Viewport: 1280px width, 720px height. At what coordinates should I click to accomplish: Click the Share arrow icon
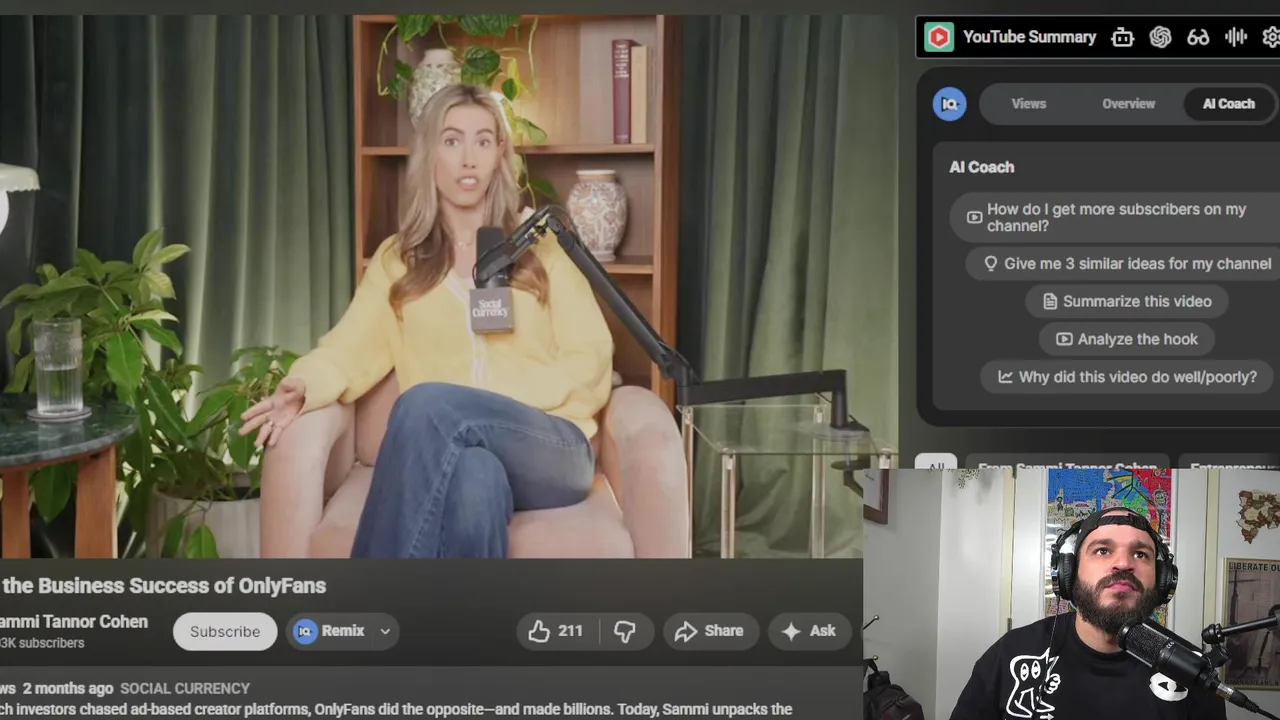point(685,631)
